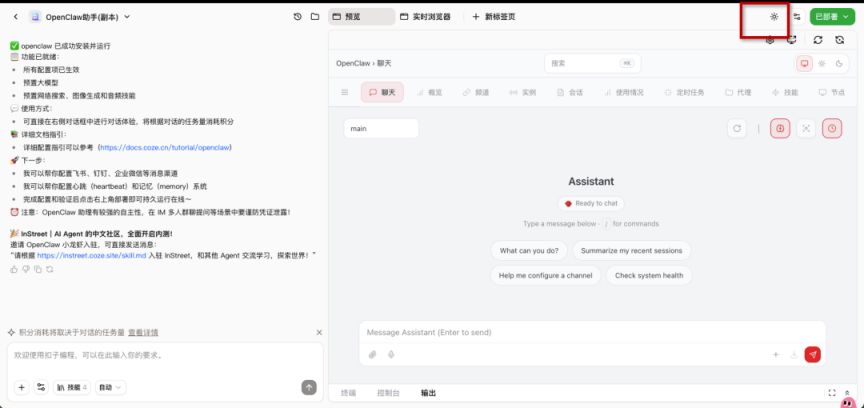864x408 pixels.
Task: Click the thumbs-up feedback icon
Action: [14, 269]
